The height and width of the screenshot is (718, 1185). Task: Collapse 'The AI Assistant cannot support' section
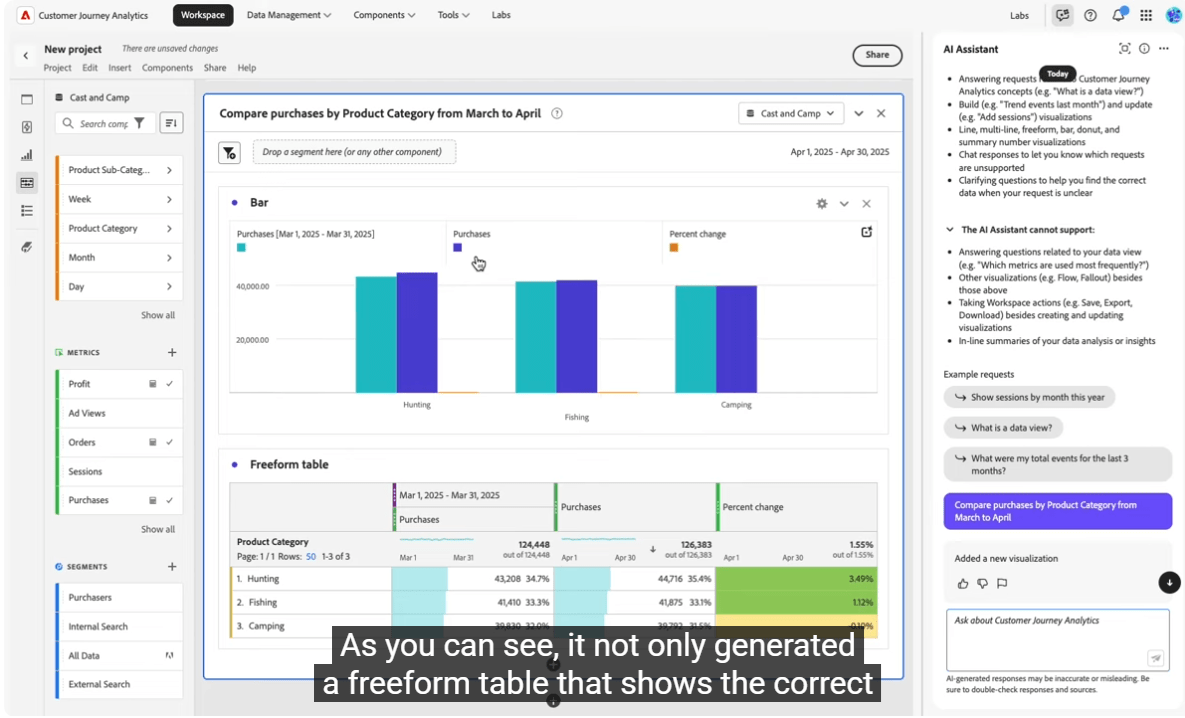[950, 230]
